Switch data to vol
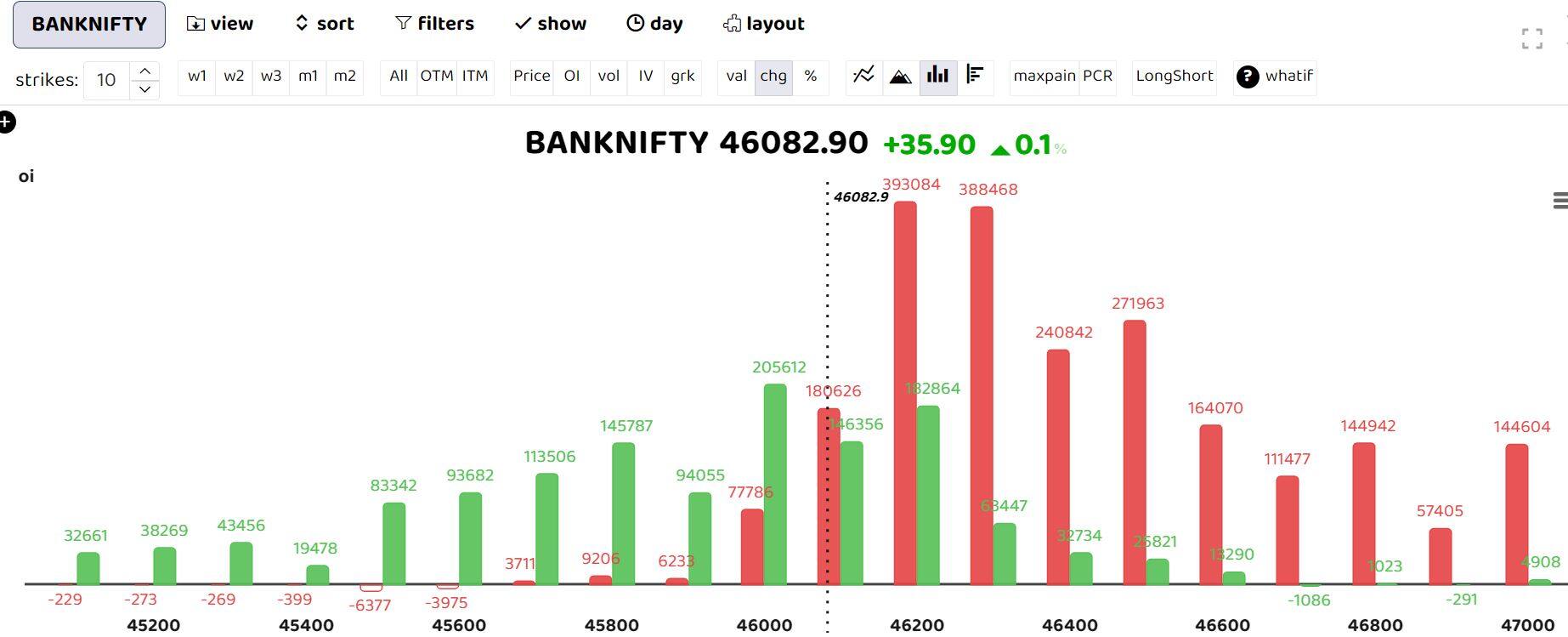Viewport: 1568px width, 637px height. (609, 77)
